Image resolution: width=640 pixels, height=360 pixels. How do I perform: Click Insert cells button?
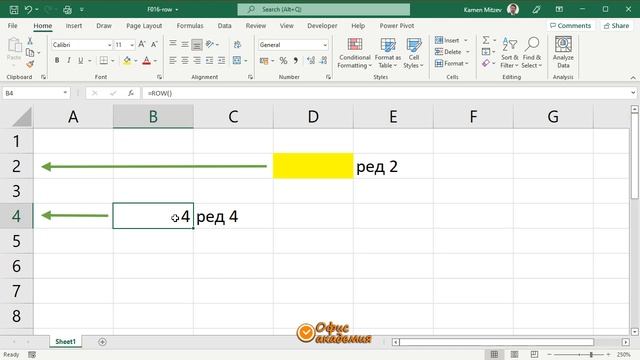coord(451,40)
